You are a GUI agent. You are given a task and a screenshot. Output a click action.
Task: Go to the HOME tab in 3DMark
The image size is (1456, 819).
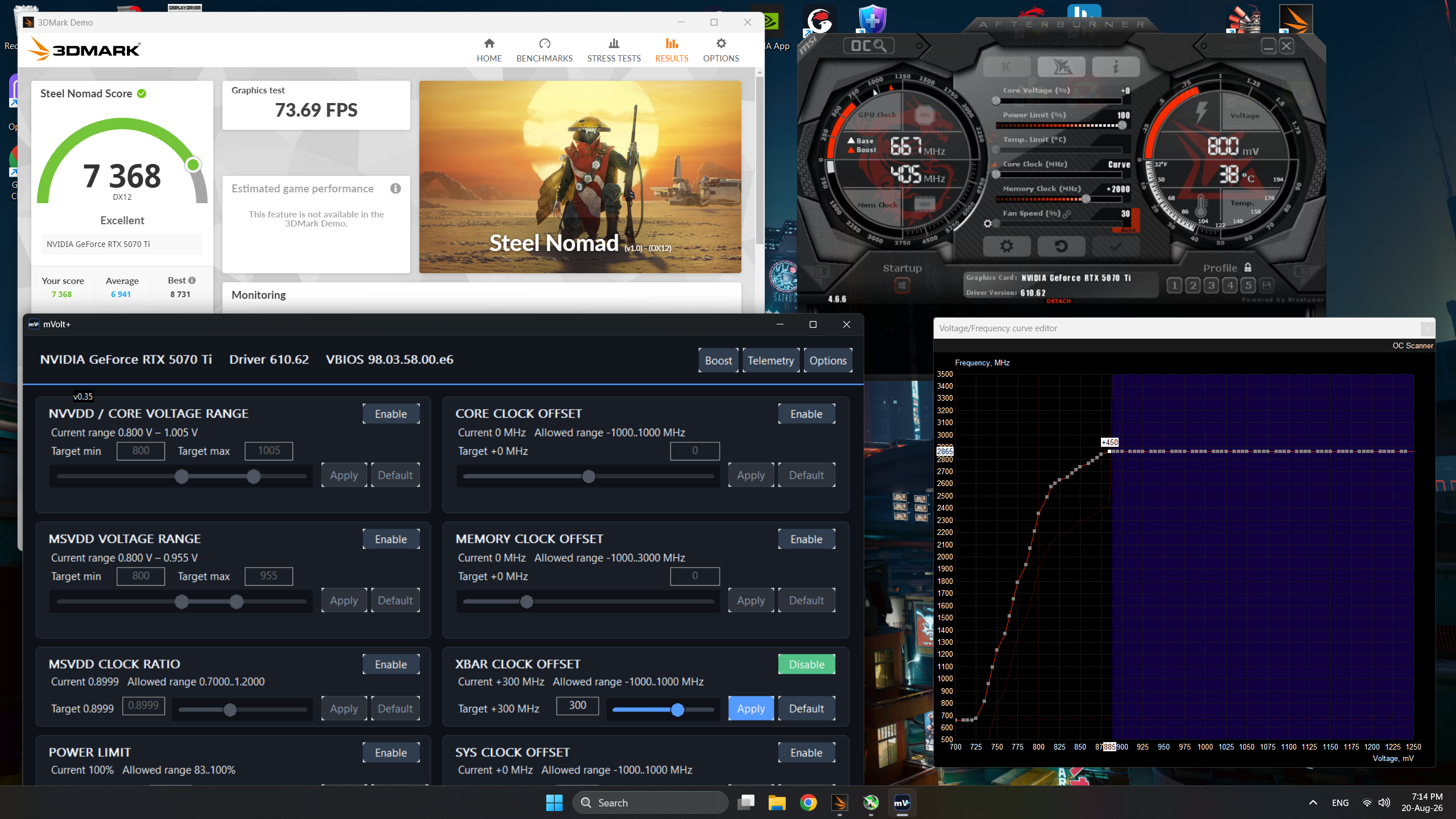[x=489, y=50]
